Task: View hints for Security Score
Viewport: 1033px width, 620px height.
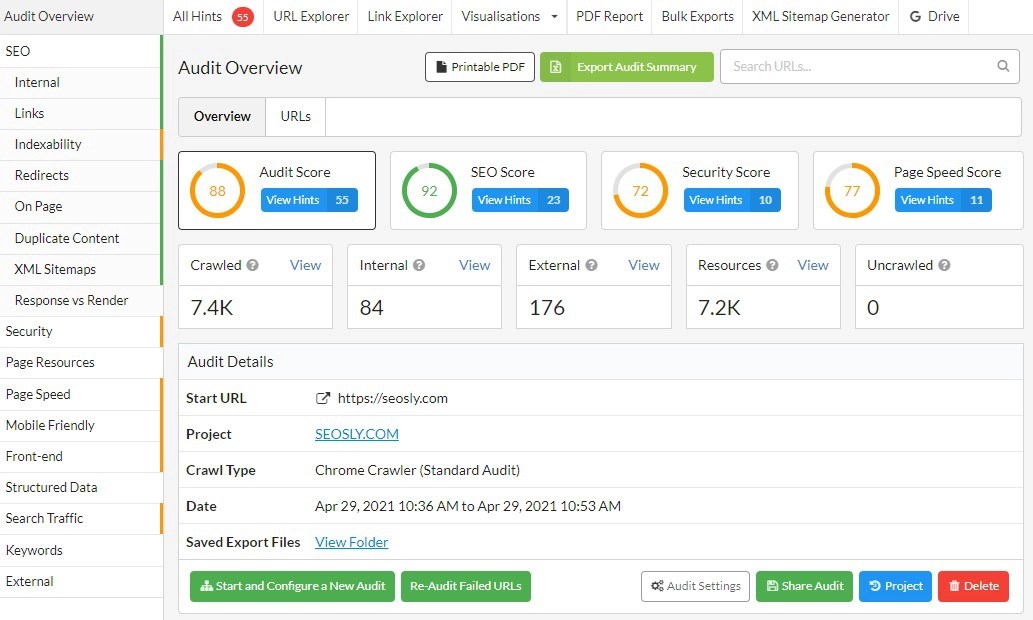Action: [732, 200]
